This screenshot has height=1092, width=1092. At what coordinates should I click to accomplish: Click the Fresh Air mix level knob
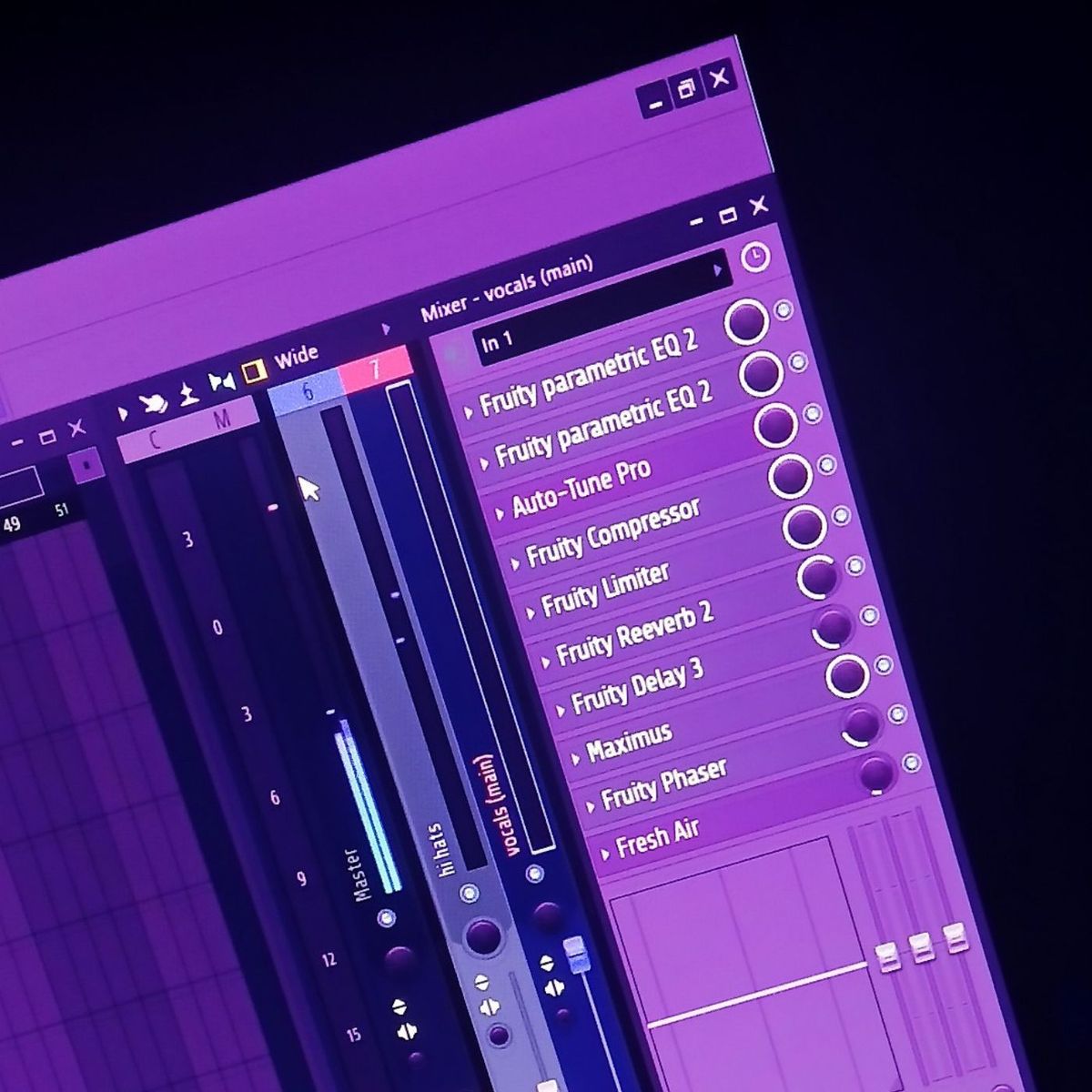(875, 773)
